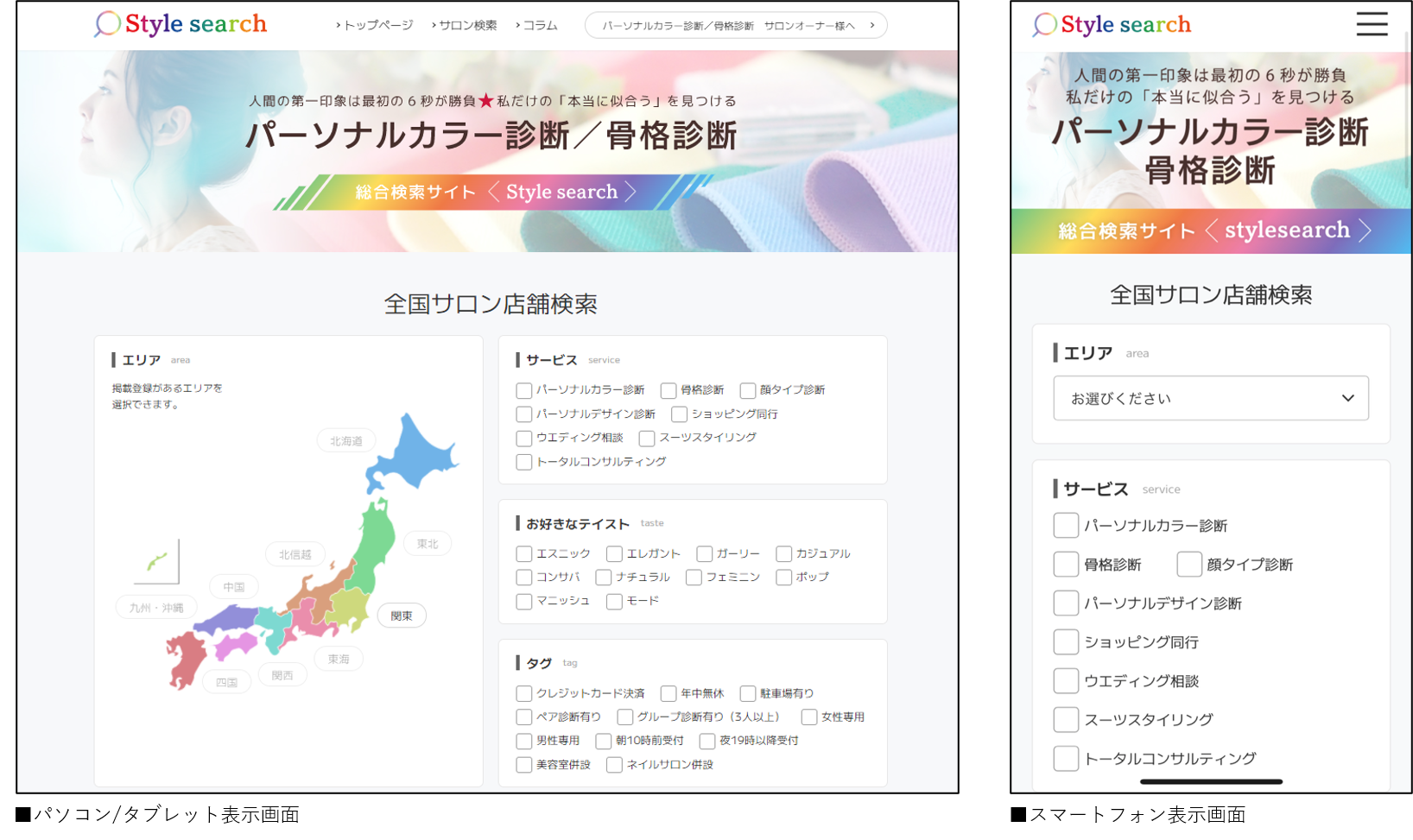Screen dimensions: 1413x840
Task: Check the 顔タイプ診断 checkbox
Action: [x=747, y=390]
